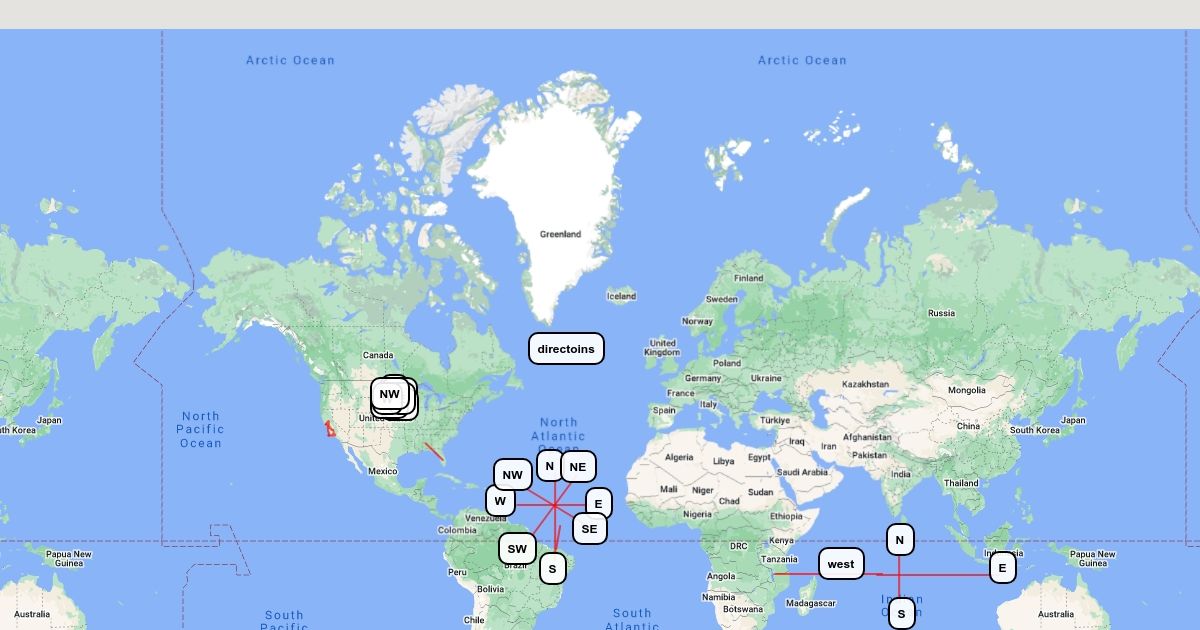Select the S marker in the Indian Ocean

(x=901, y=614)
